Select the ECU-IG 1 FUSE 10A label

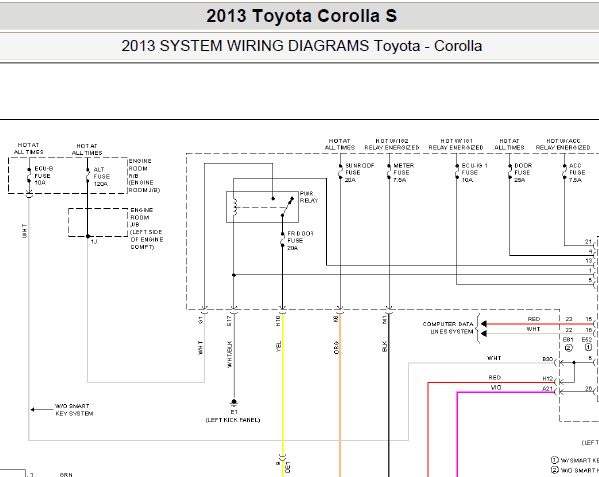tap(474, 173)
